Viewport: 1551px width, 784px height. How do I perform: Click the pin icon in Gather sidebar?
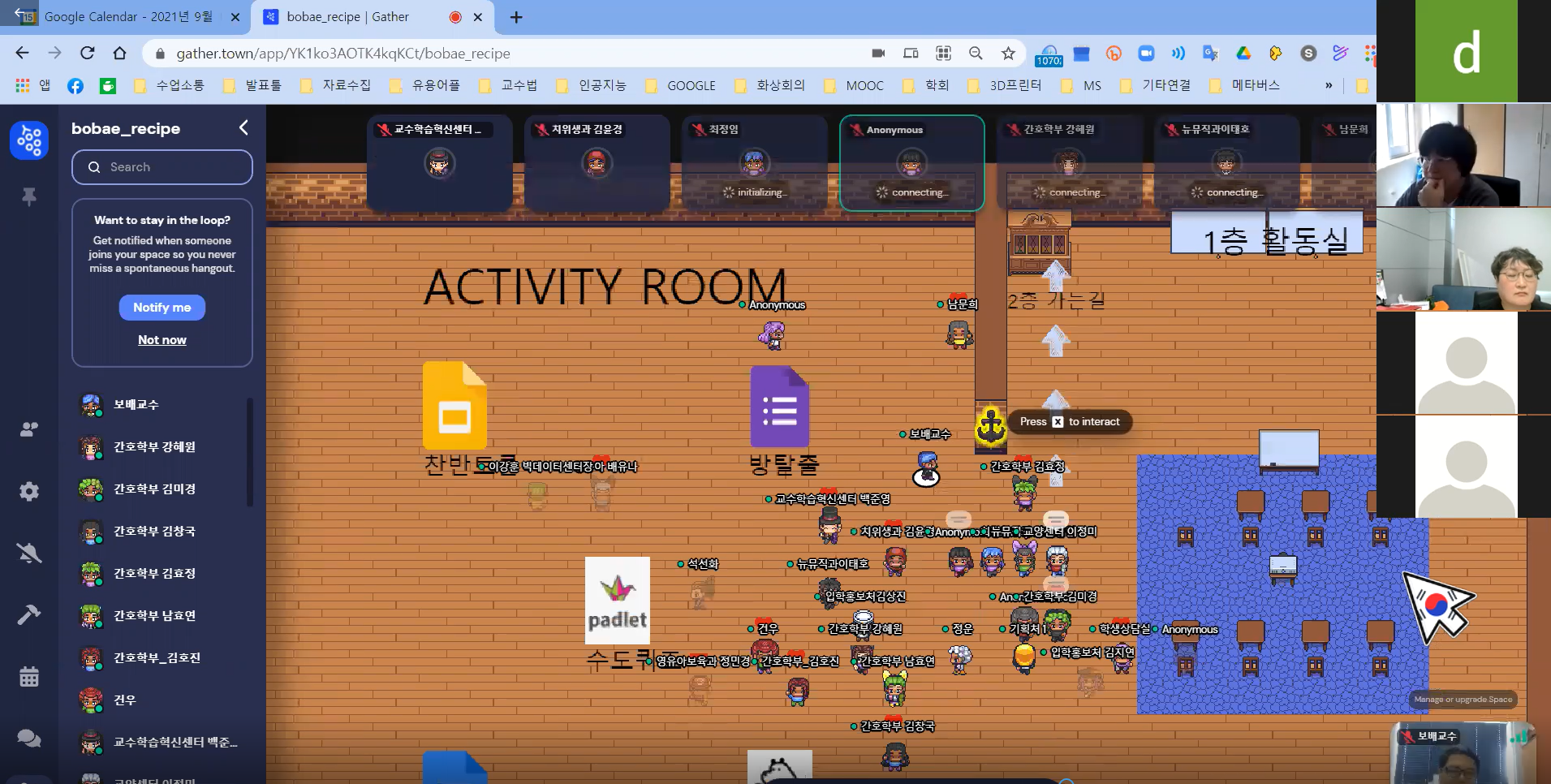(x=29, y=196)
